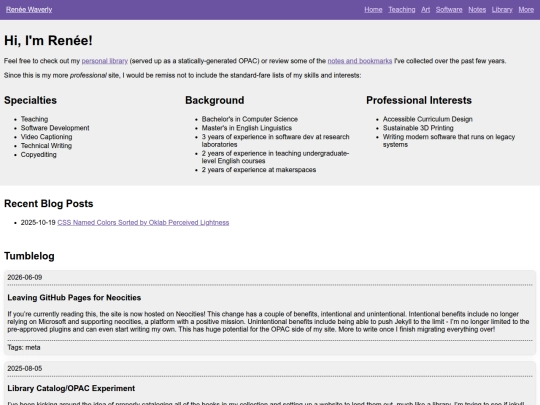Click the Specialties heading
540x405 pixels.
coord(30,100)
